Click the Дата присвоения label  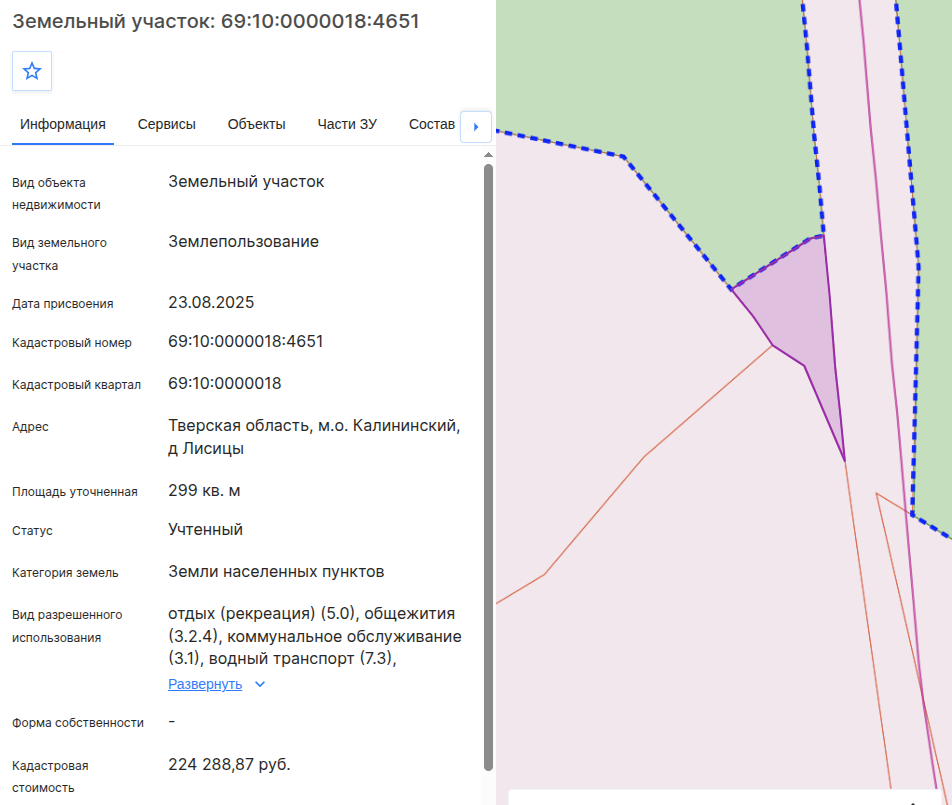click(63, 304)
